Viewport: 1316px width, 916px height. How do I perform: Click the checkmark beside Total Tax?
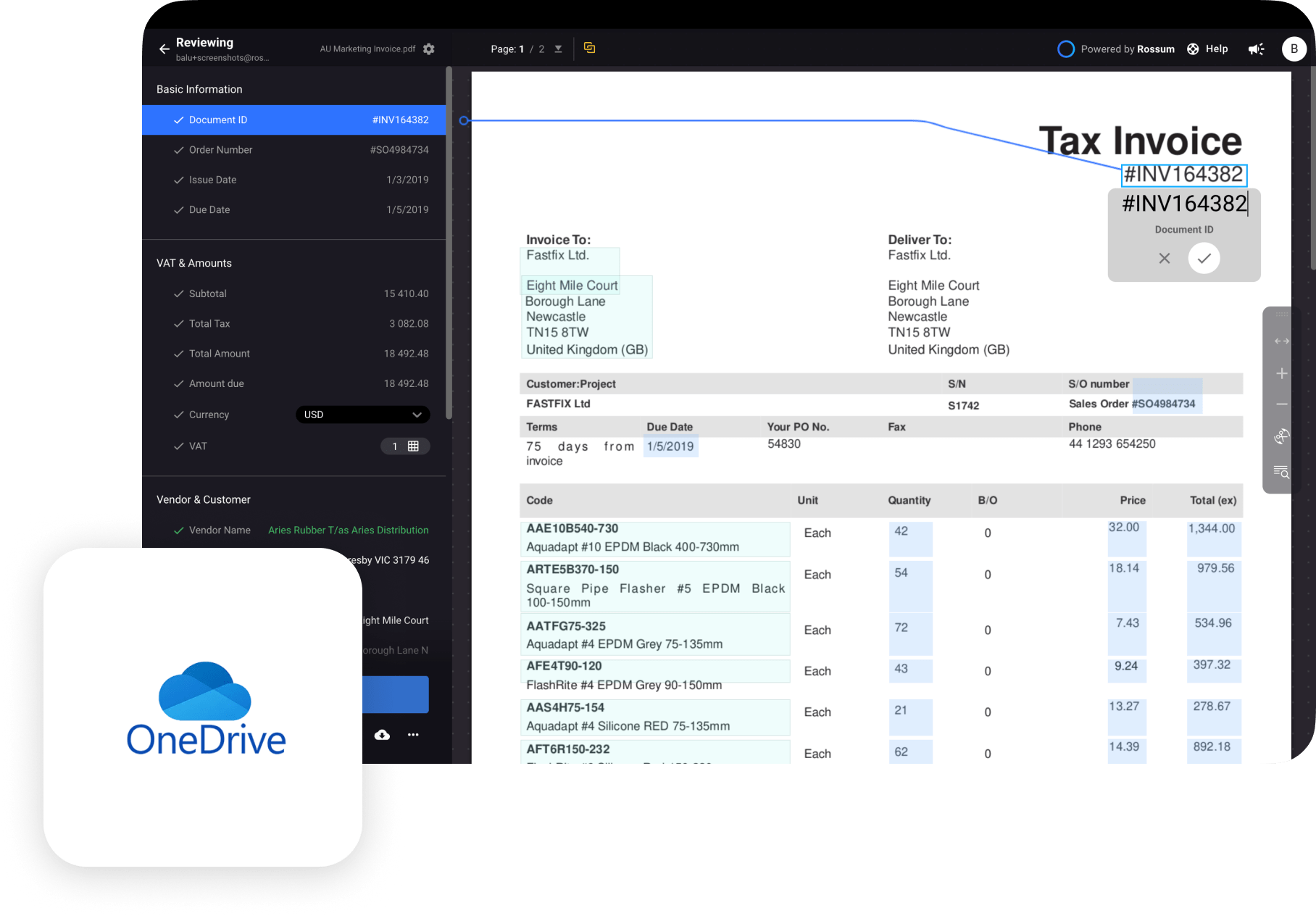point(178,324)
